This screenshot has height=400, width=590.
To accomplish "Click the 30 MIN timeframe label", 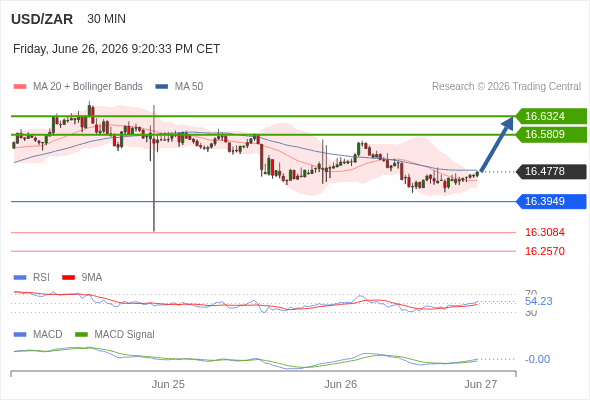I will (106, 19).
